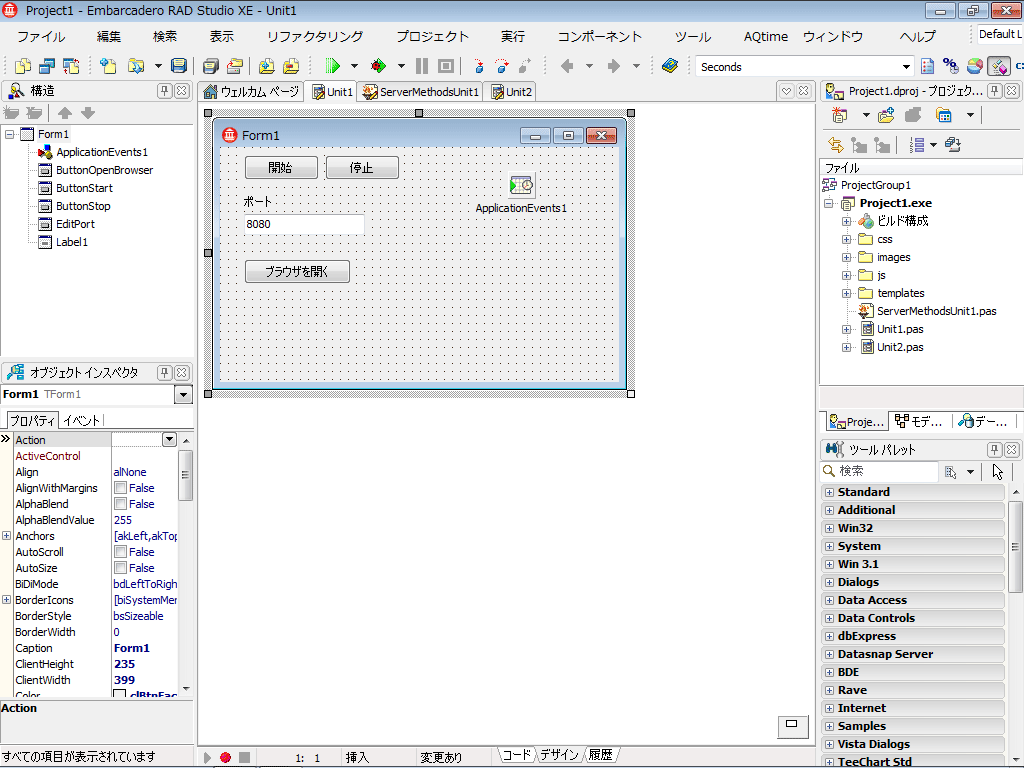Screen dimensions: 1024x768
Task: Open the Form1 TForm1 object selector dropdown
Action: point(184,394)
